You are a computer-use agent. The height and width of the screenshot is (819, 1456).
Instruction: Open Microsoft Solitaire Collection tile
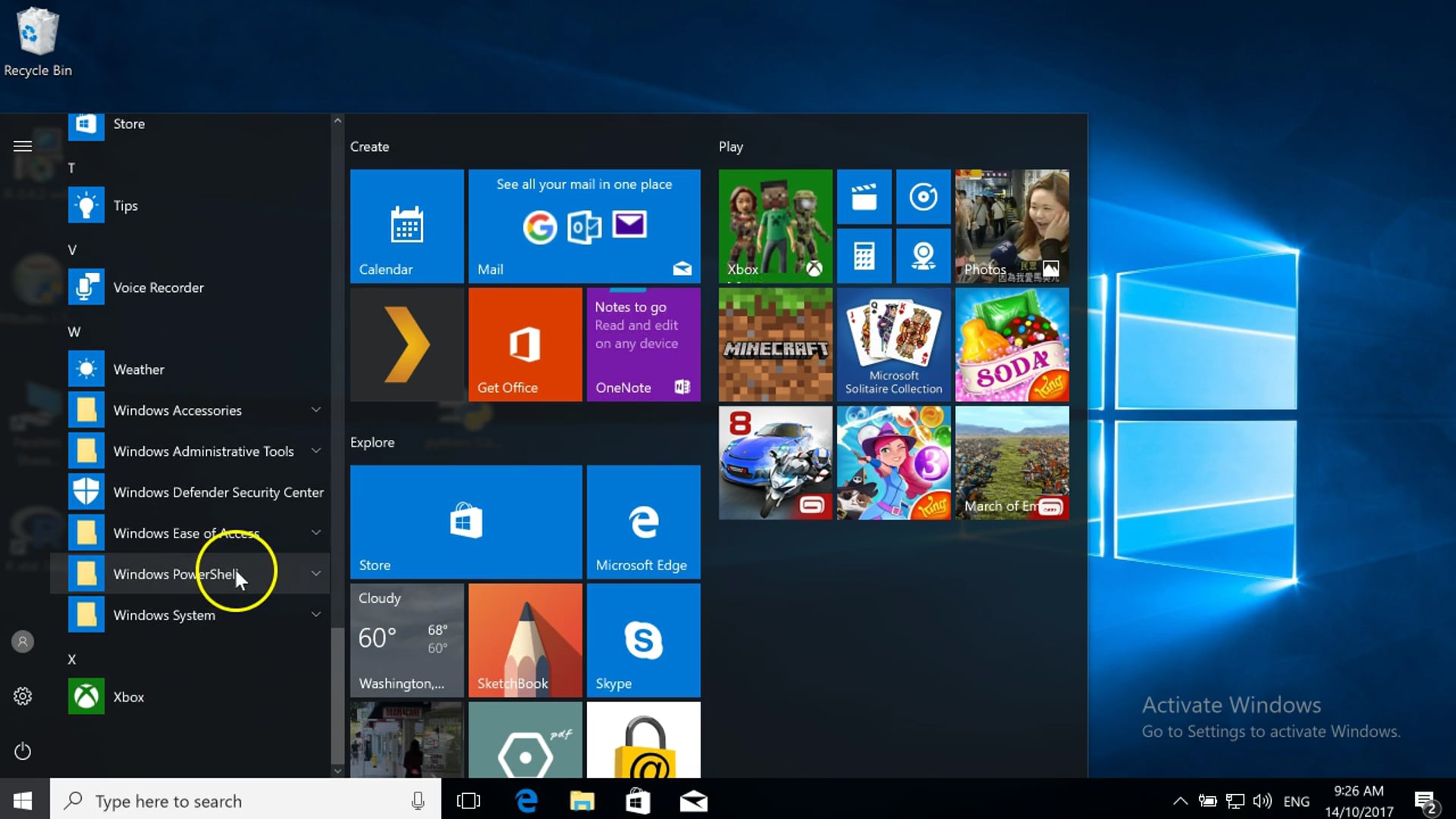[893, 344]
